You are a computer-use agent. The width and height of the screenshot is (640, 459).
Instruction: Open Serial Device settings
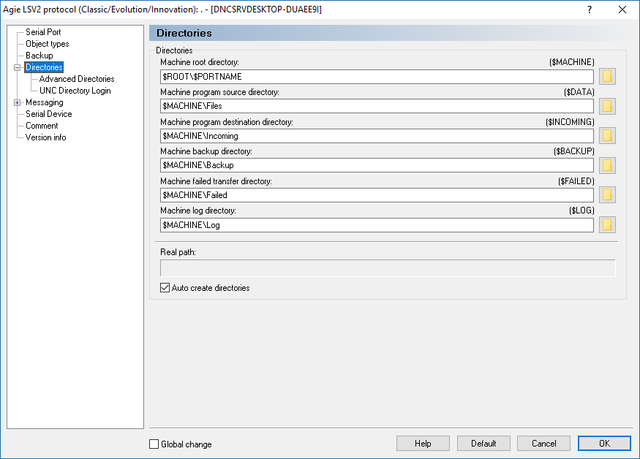[x=49, y=114]
